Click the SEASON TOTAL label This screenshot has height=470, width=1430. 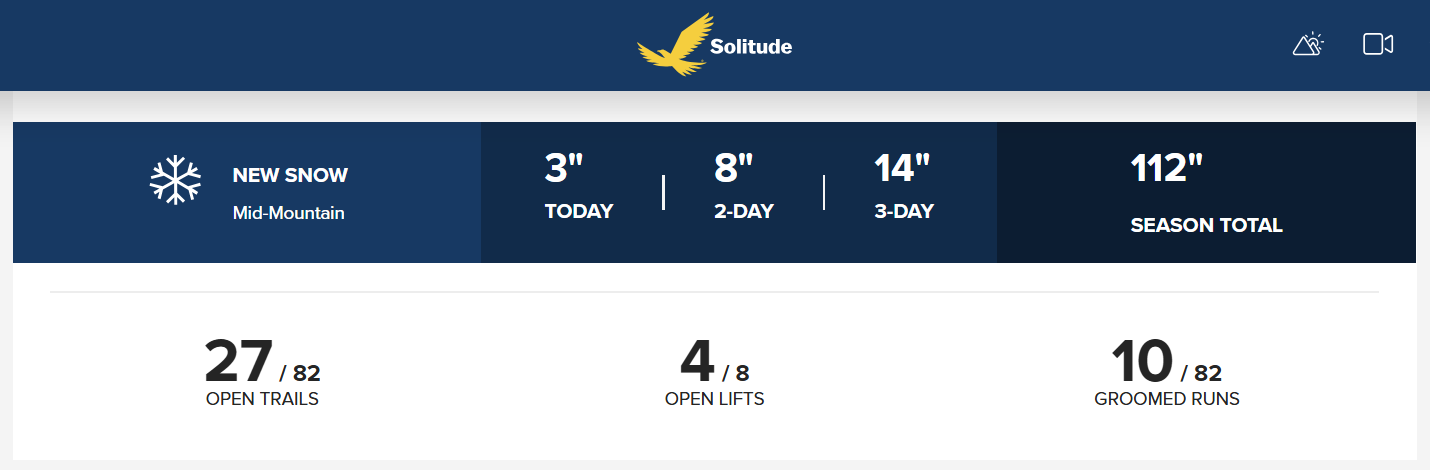1206,225
